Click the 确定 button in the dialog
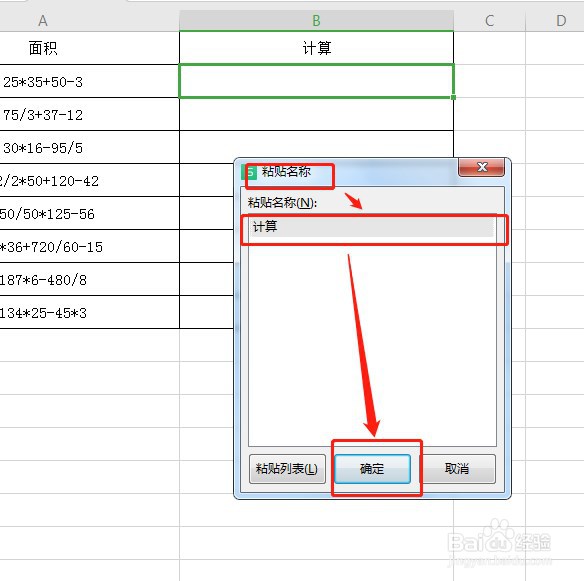584x581 pixels. click(x=372, y=469)
